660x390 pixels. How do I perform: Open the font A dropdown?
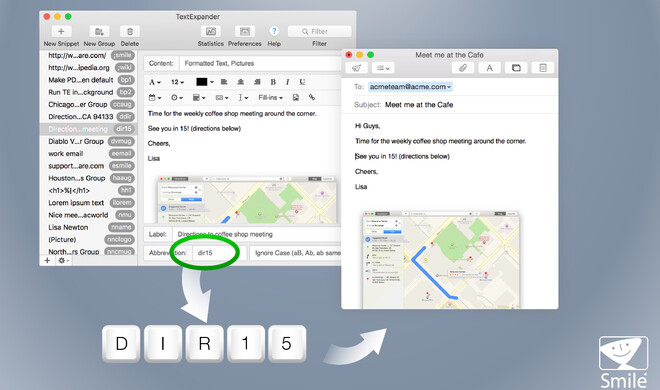(155, 82)
